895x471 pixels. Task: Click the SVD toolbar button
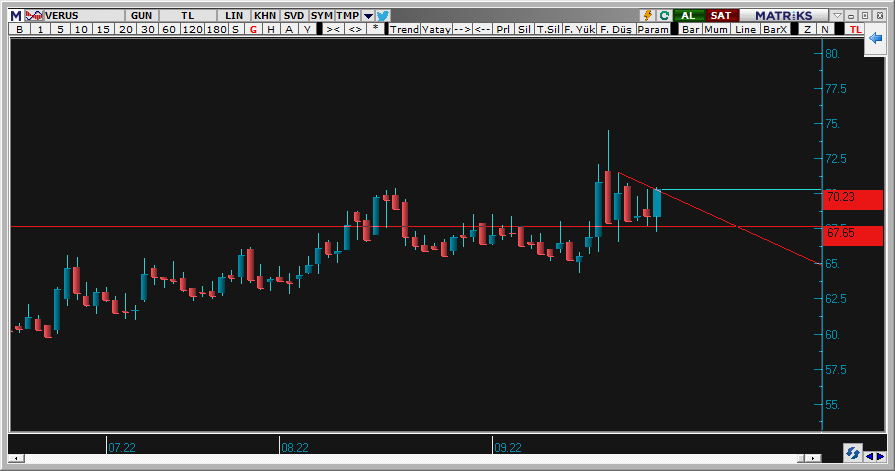(294, 15)
